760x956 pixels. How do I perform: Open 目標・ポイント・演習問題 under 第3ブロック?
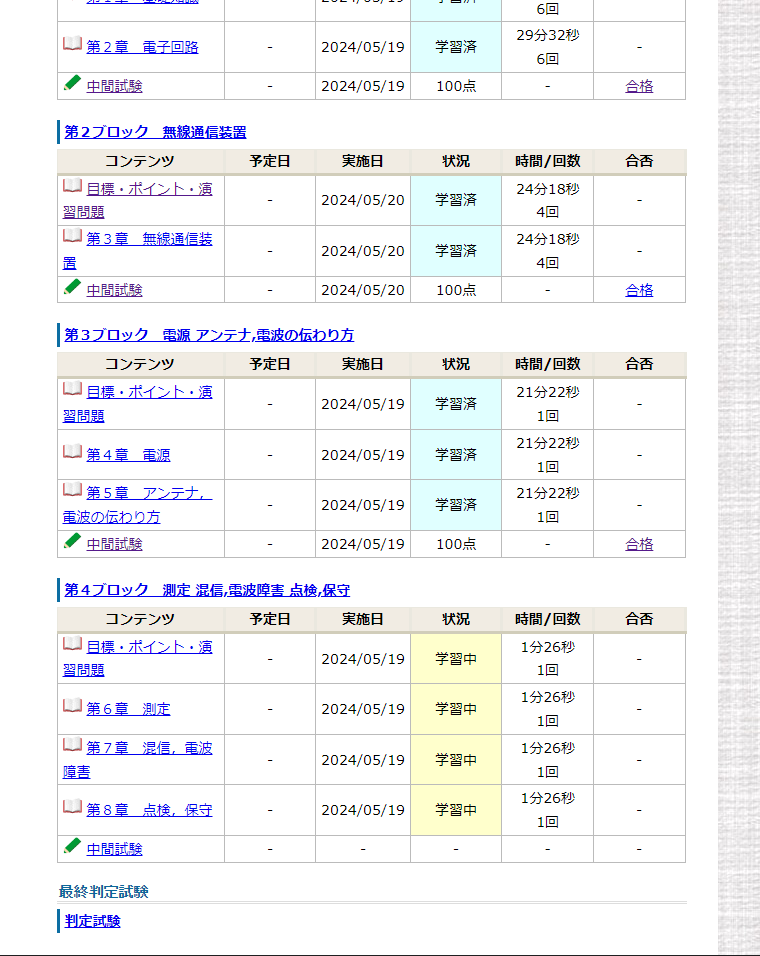coord(149,392)
